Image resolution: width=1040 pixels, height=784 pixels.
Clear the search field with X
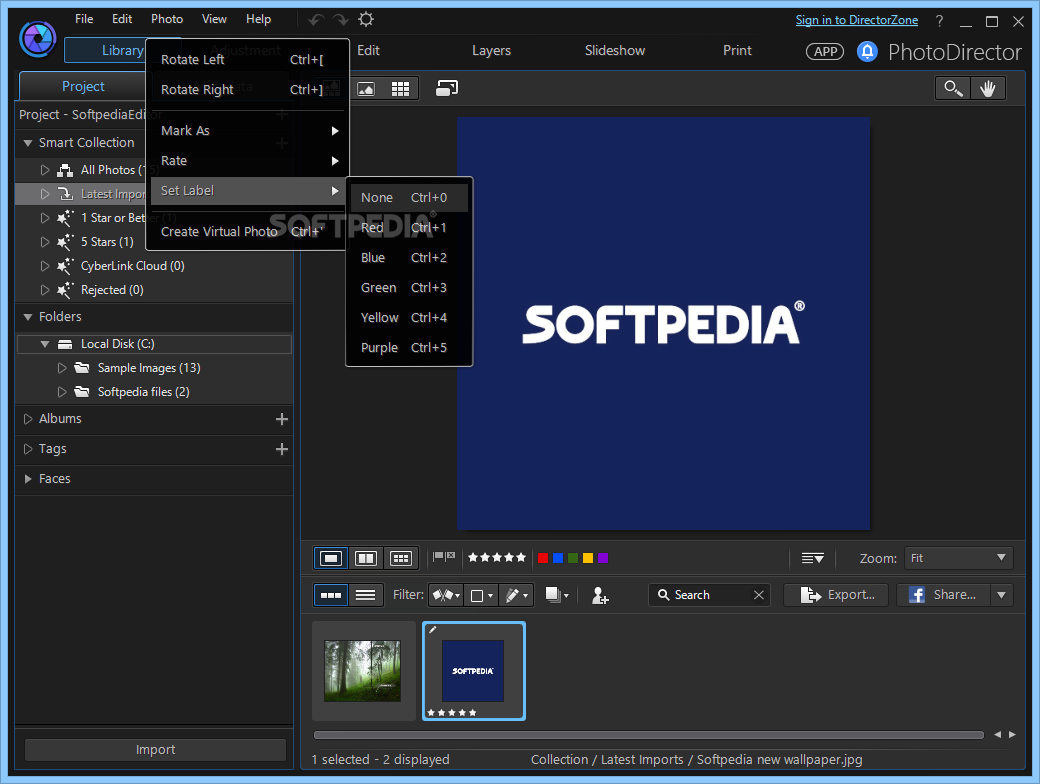[759, 595]
